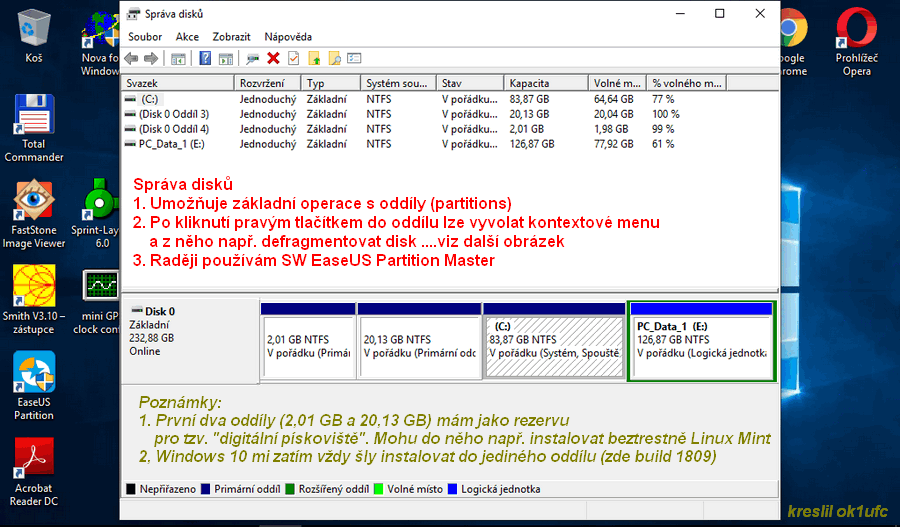Open Total Commander desktop icon
The width and height of the screenshot is (900, 527).
point(33,127)
